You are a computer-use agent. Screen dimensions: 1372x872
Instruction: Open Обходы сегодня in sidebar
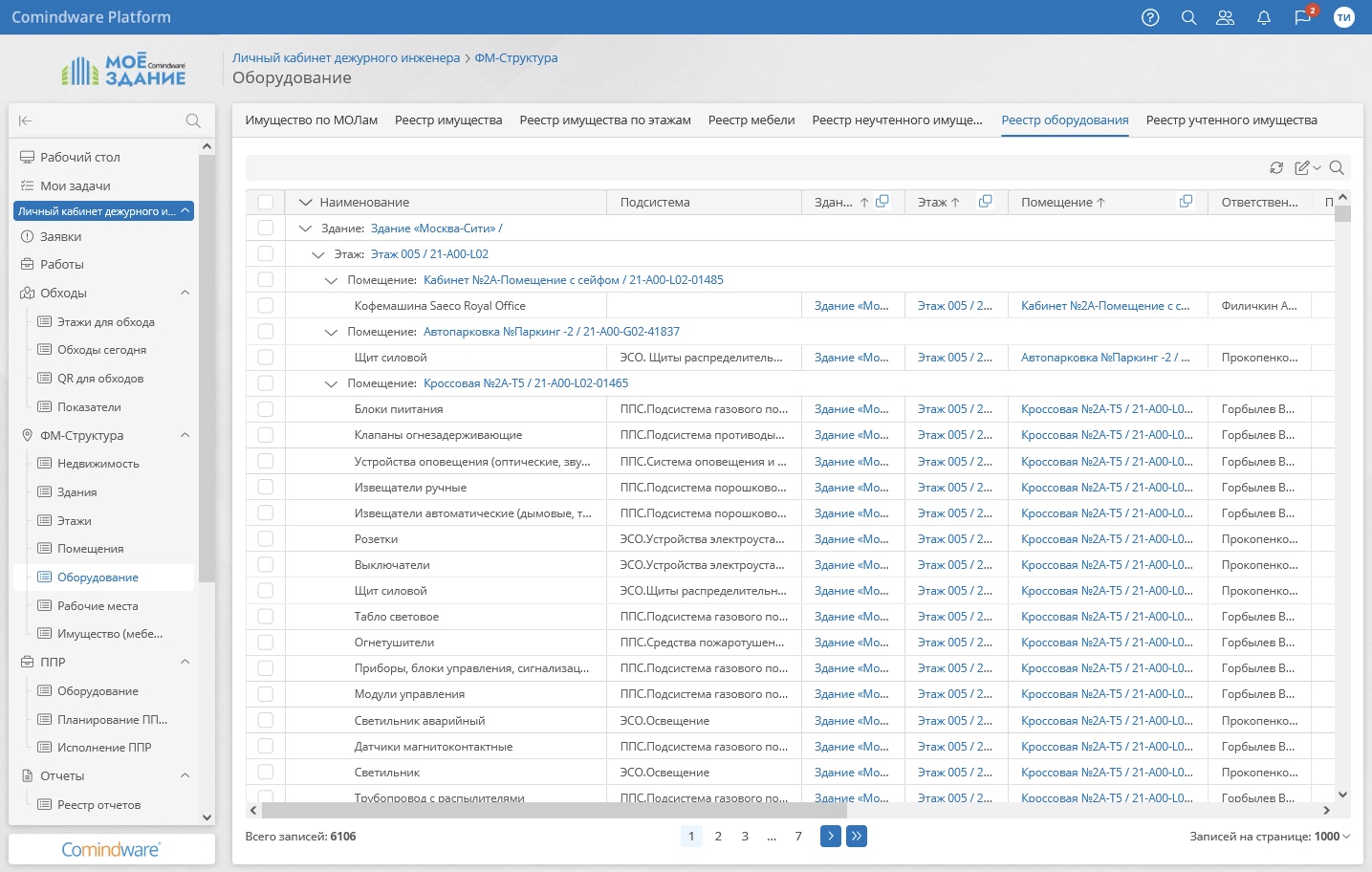tap(101, 350)
